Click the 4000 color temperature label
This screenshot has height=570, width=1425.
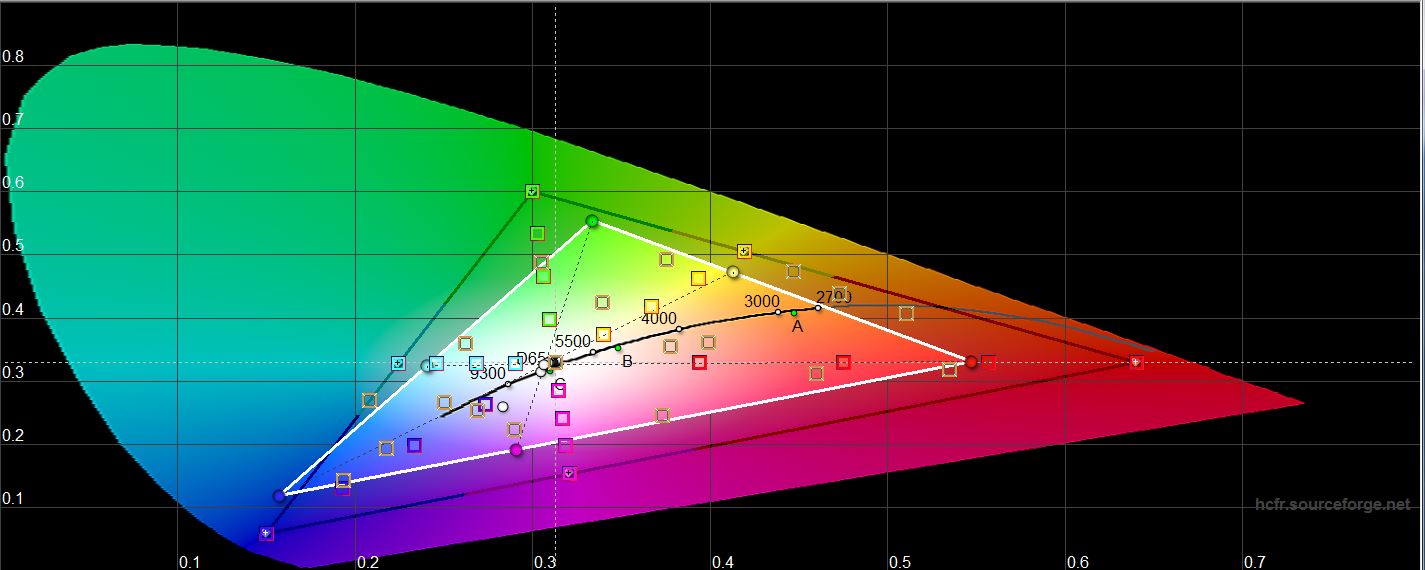click(x=659, y=319)
